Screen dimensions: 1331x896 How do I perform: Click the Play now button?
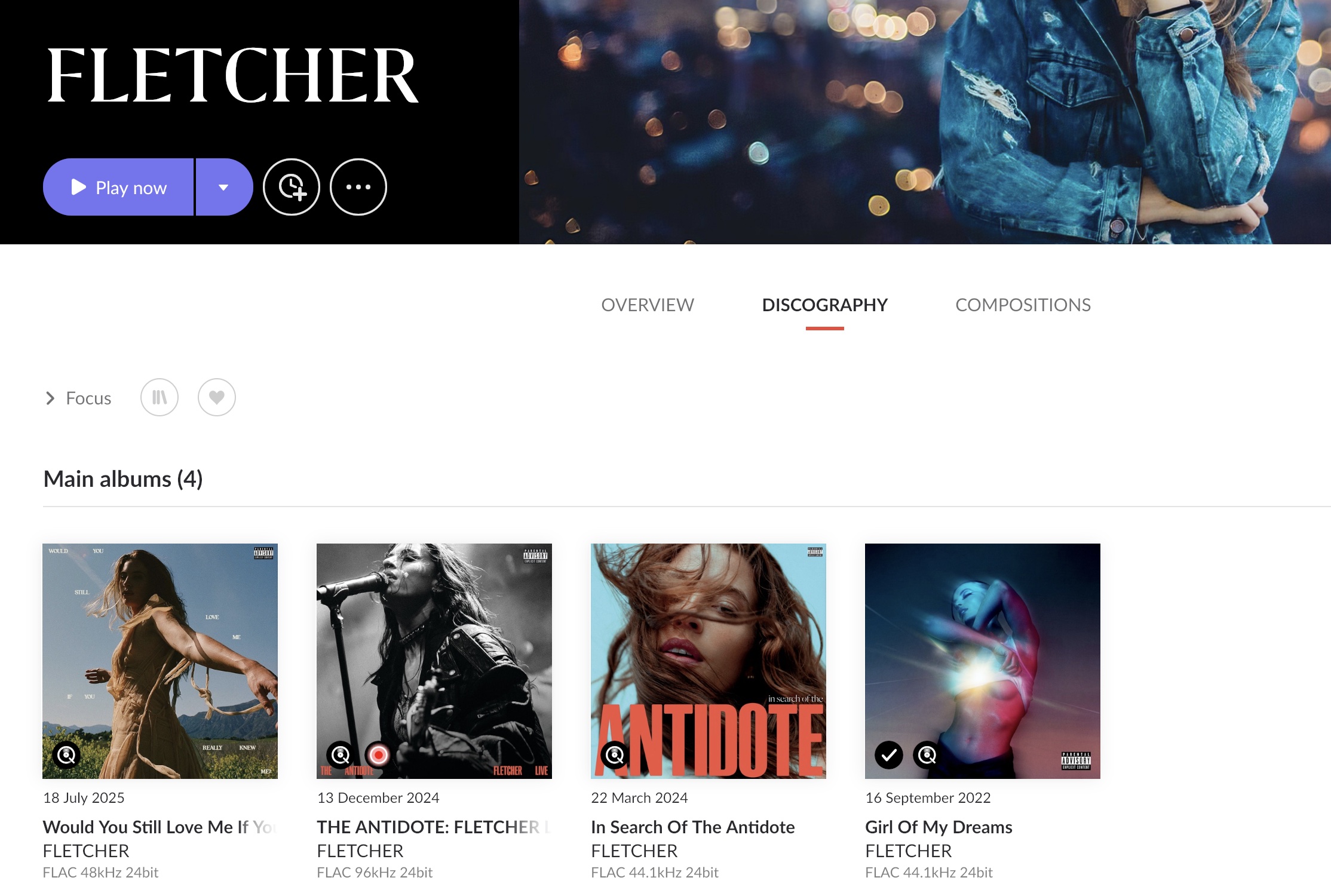click(x=118, y=187)
